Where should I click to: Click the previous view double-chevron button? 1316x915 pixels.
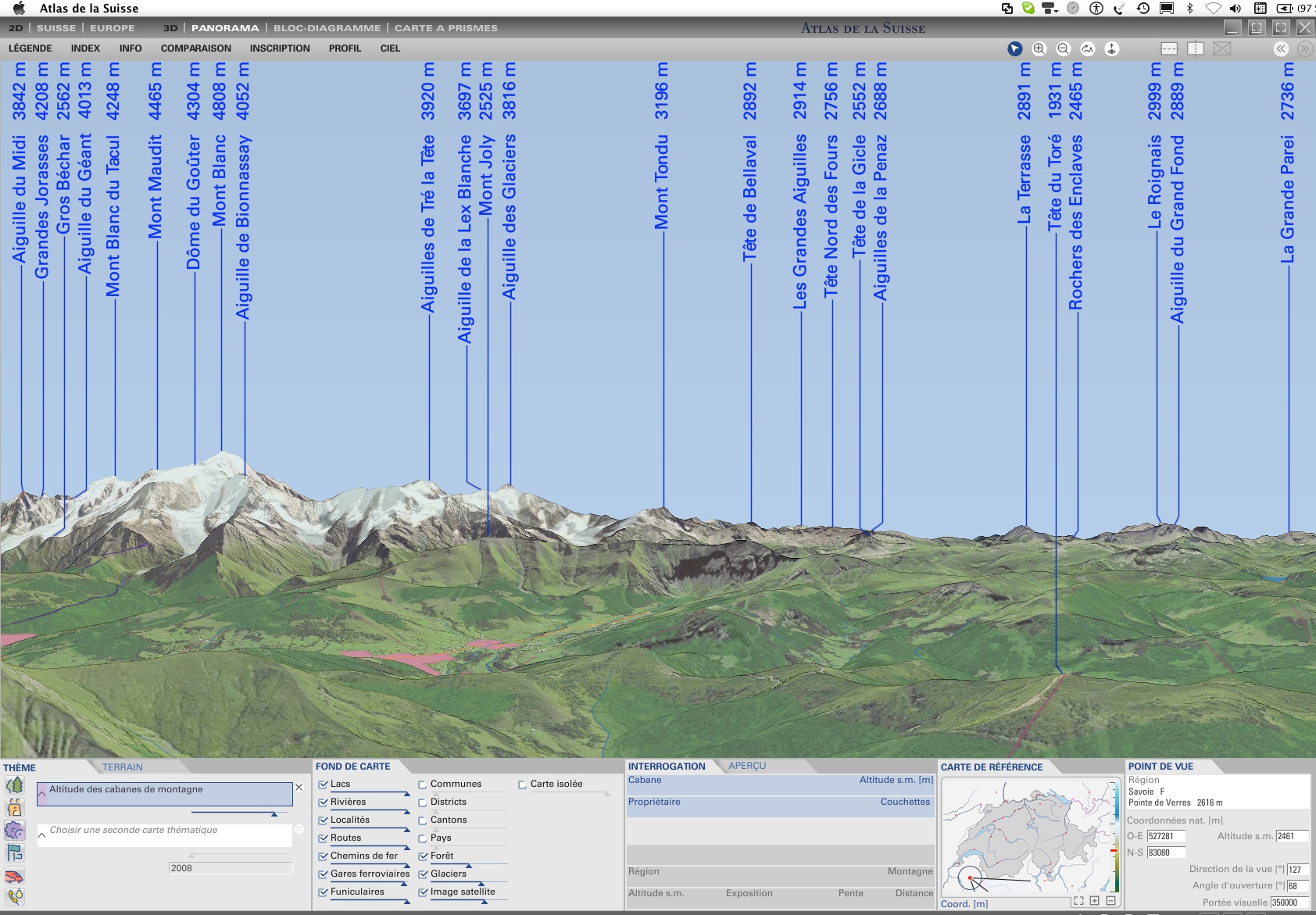click(1281, 48)
